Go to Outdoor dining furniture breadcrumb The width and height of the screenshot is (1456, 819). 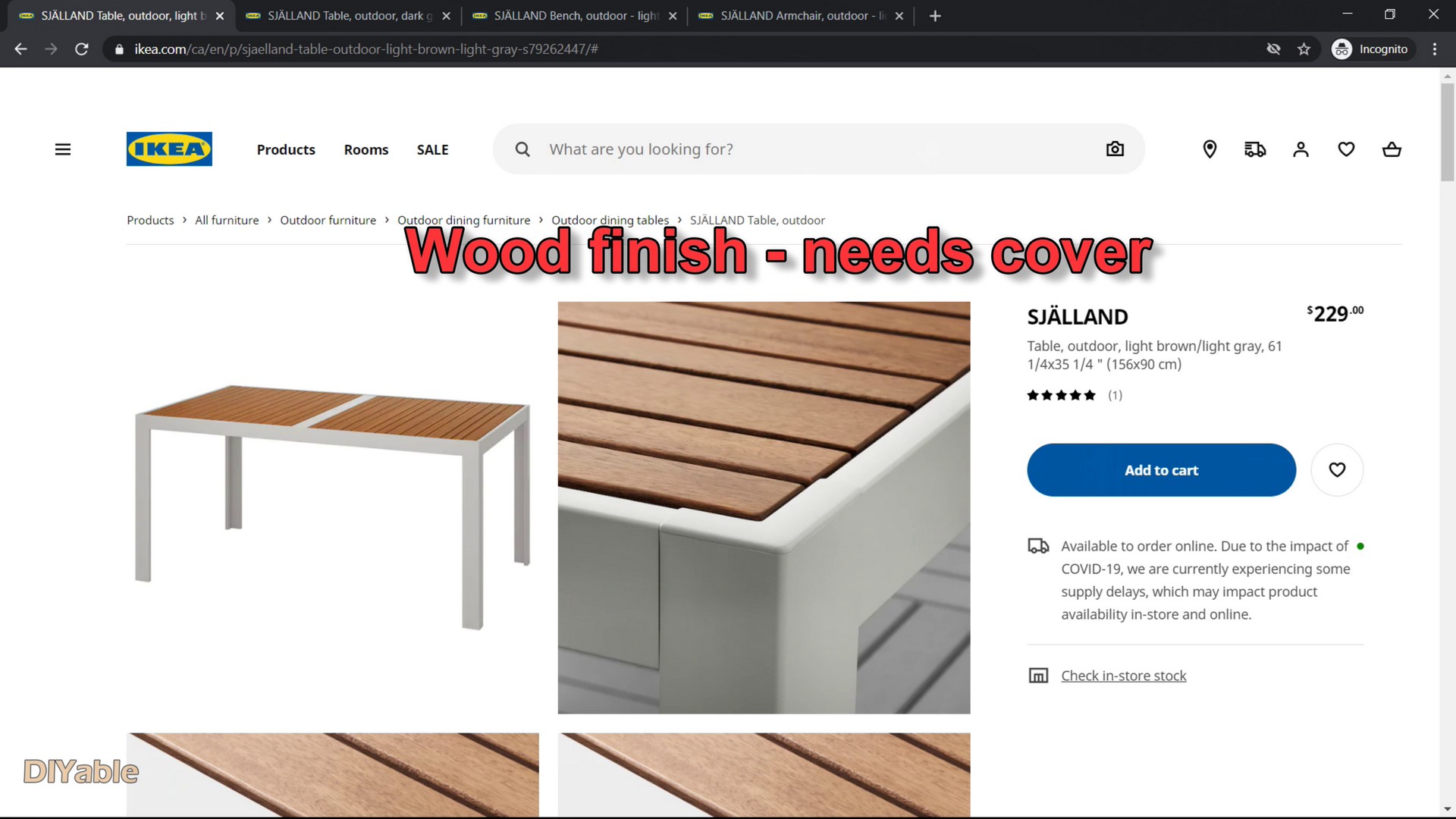463,221
